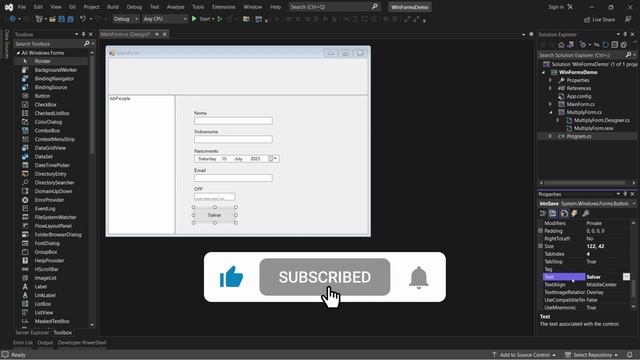
Task: Click Property Pages wrench icon
Action: 585,213
